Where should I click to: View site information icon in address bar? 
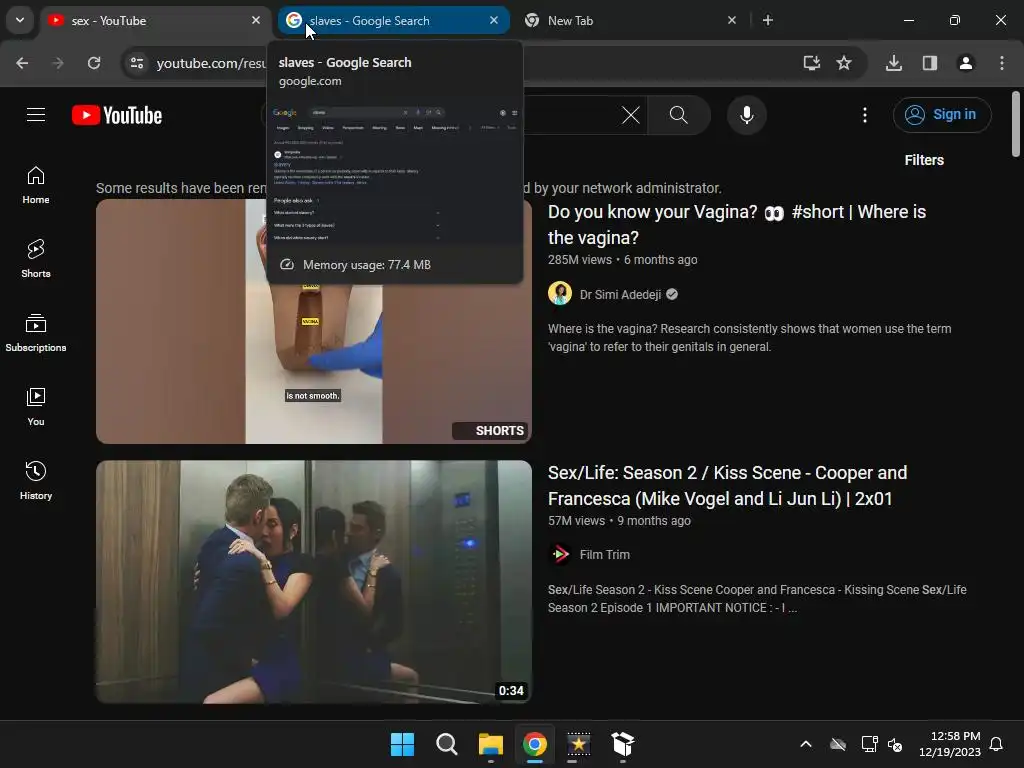coord(136,63)
